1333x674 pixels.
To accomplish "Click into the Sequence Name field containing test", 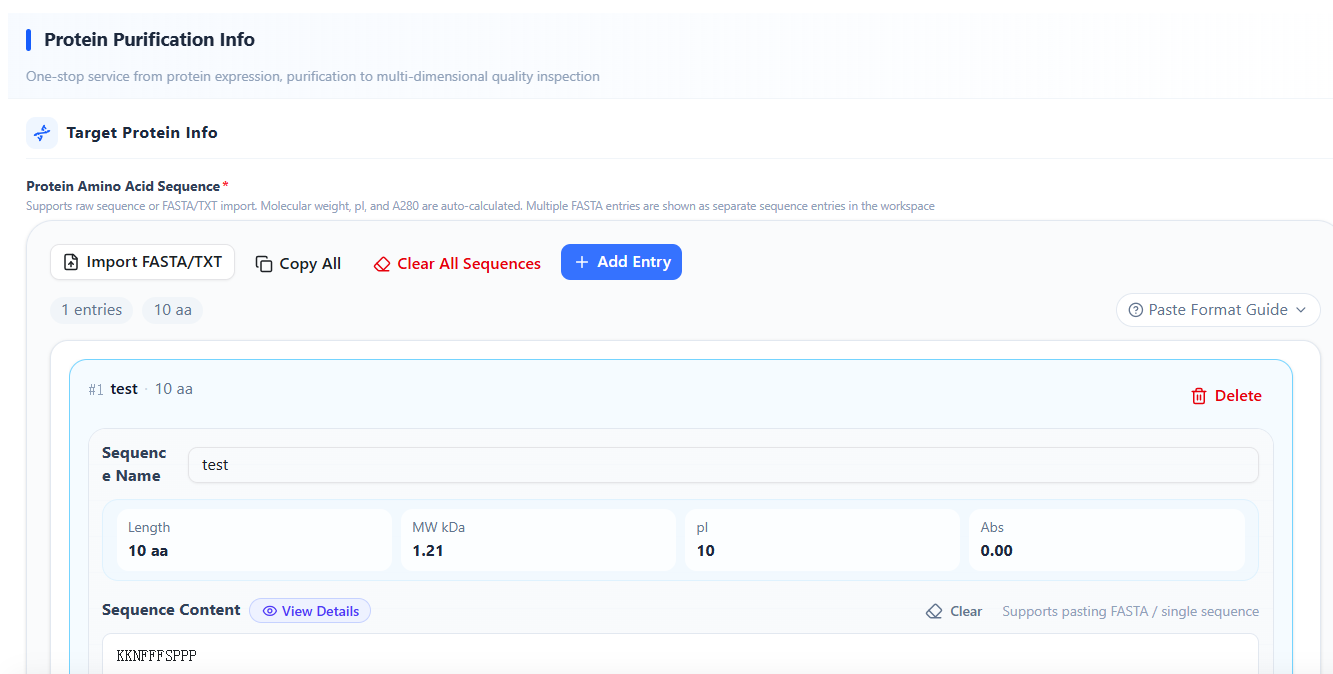I will [x=723, y=465].
